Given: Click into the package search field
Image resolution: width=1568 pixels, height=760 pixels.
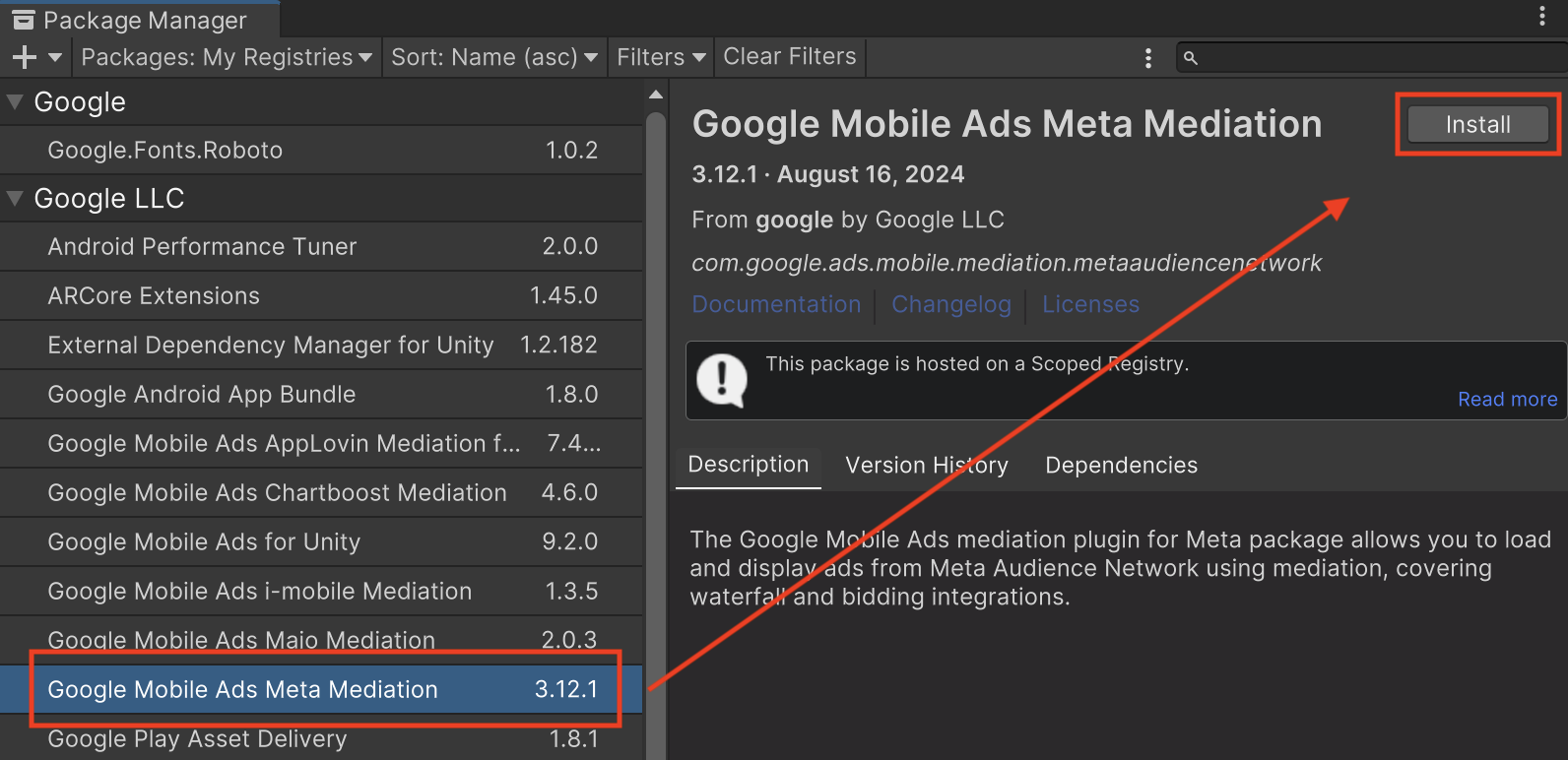Looking at the screenshot, I should click(x=1379, y=58).
